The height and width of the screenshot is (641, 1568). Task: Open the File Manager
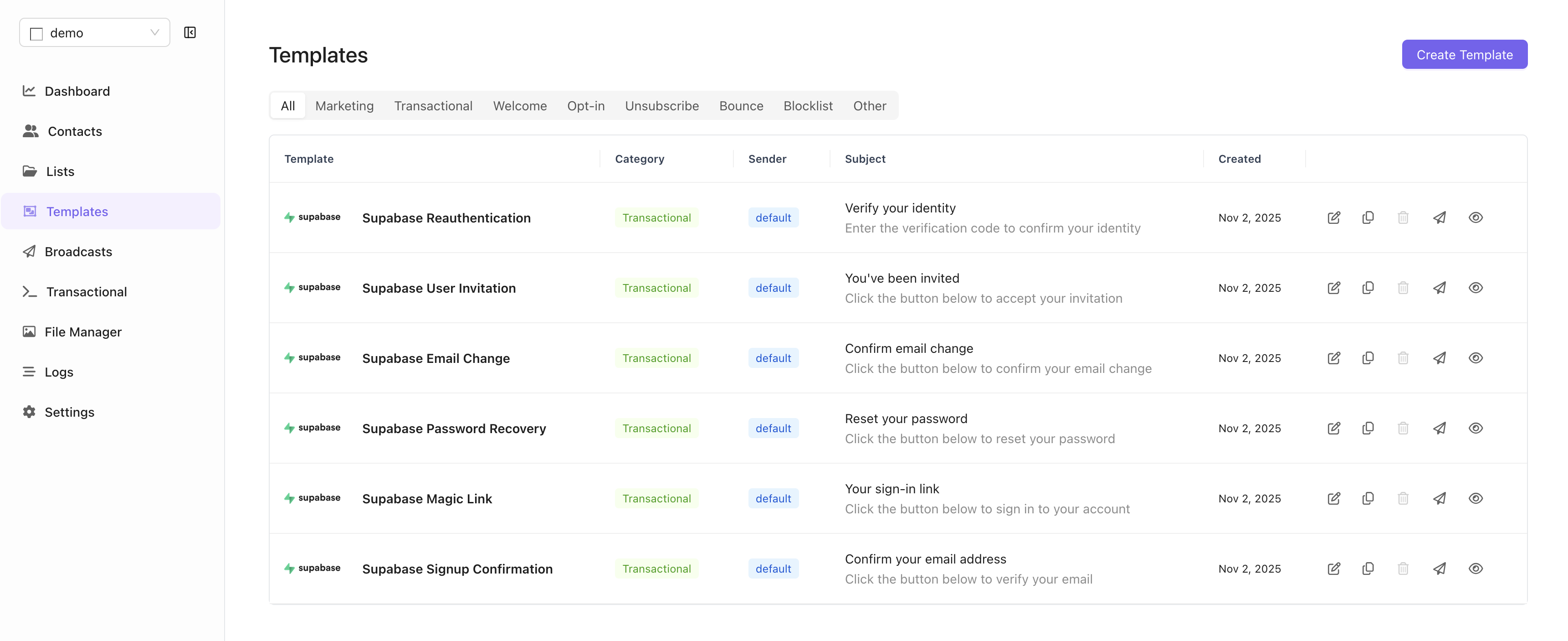83,332
